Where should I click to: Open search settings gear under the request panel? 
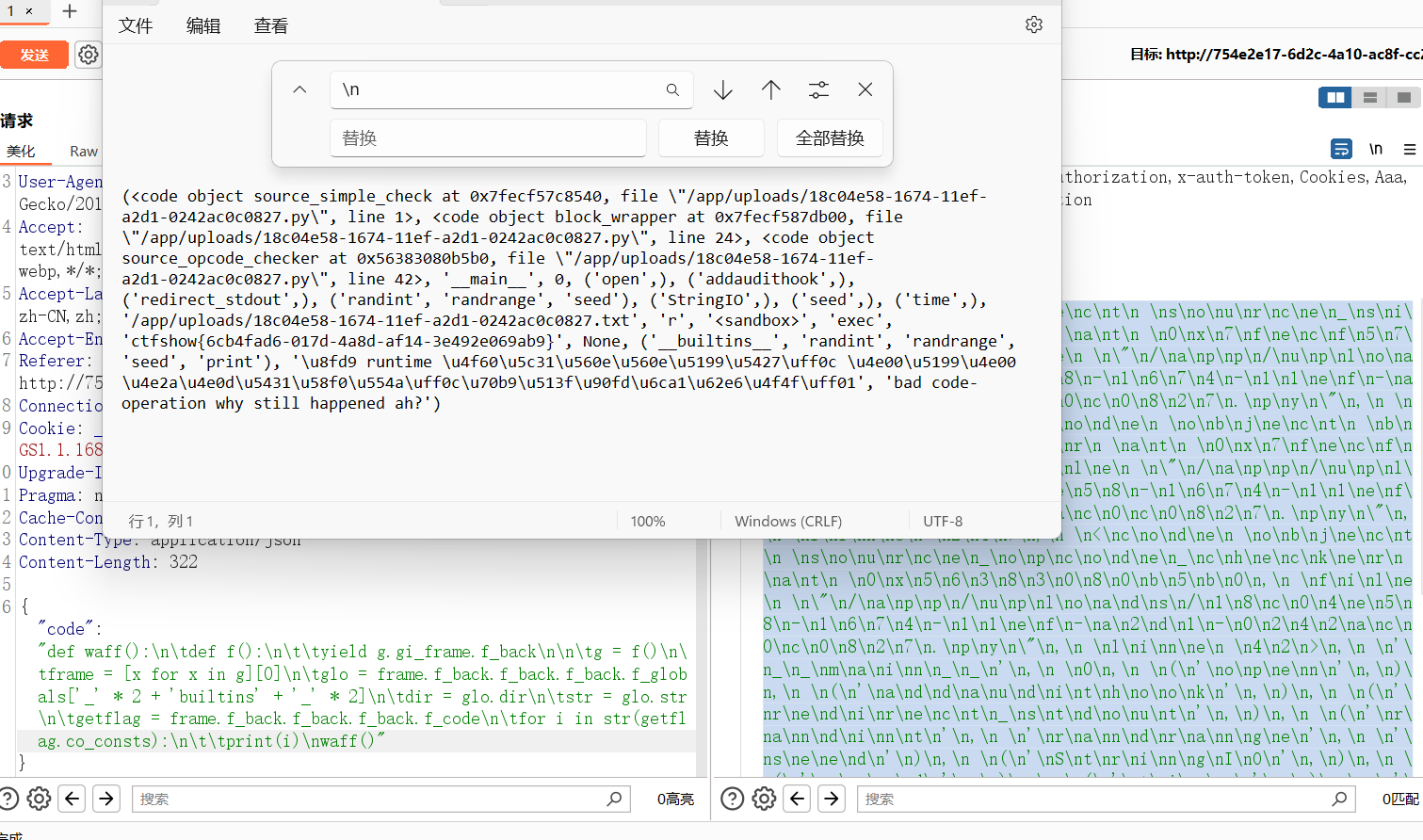click(x=39, y=799)
